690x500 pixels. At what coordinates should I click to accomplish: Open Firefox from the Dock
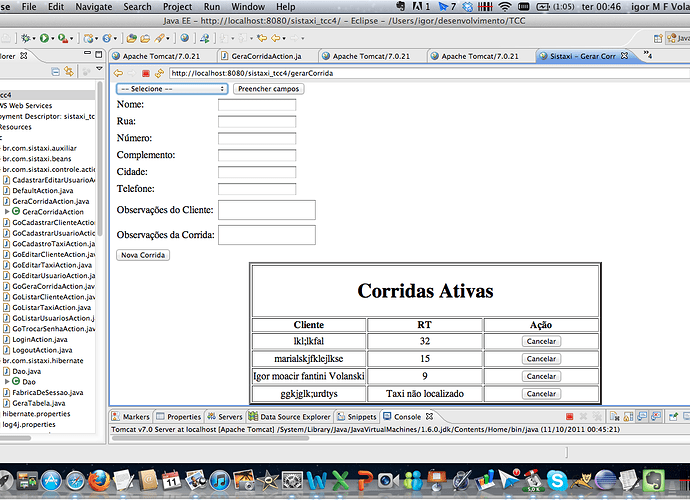coord(99,480)
